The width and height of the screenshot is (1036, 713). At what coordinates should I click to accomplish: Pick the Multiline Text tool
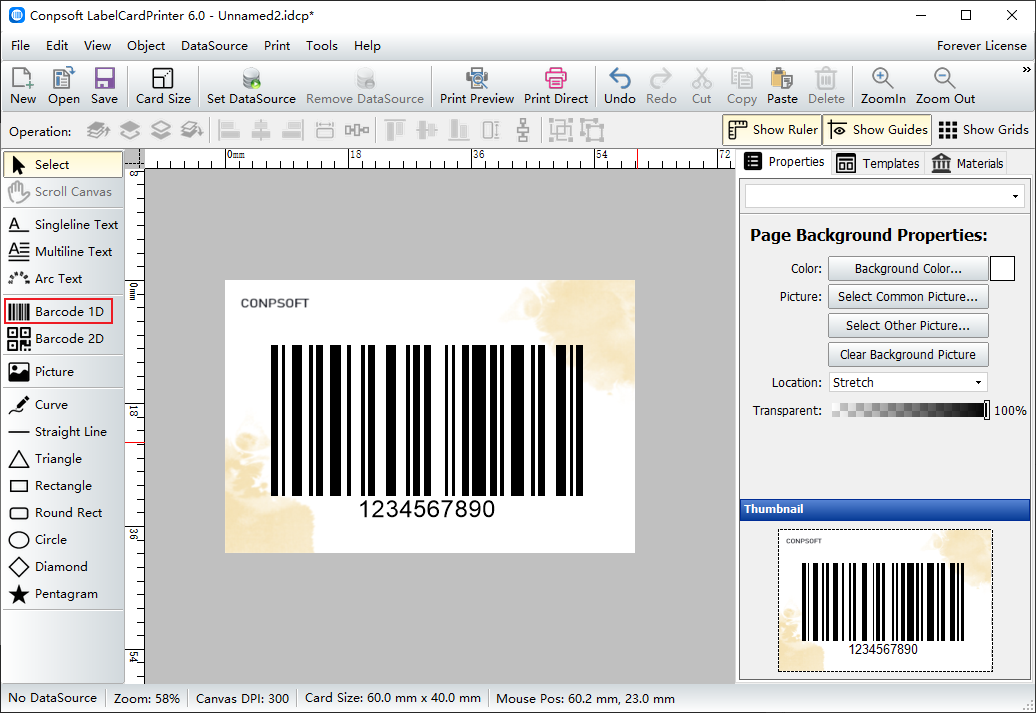[63, 252]
